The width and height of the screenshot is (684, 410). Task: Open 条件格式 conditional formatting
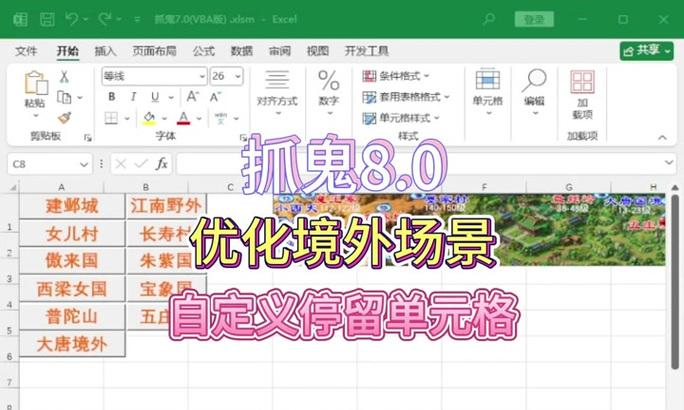pyautogui.click(x=396, y=76)
